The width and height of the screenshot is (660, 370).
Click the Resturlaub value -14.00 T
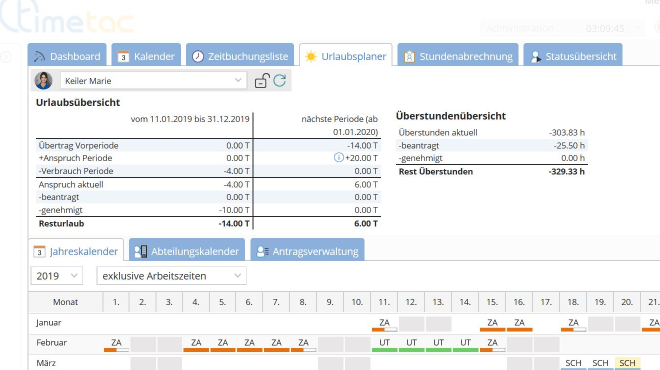point(234,224)
